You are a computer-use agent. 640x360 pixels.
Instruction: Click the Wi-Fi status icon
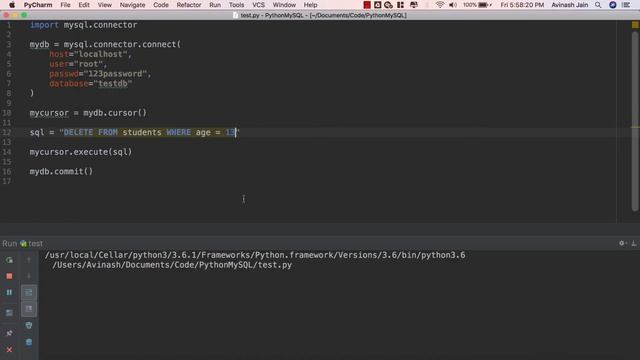click(440, 5)
